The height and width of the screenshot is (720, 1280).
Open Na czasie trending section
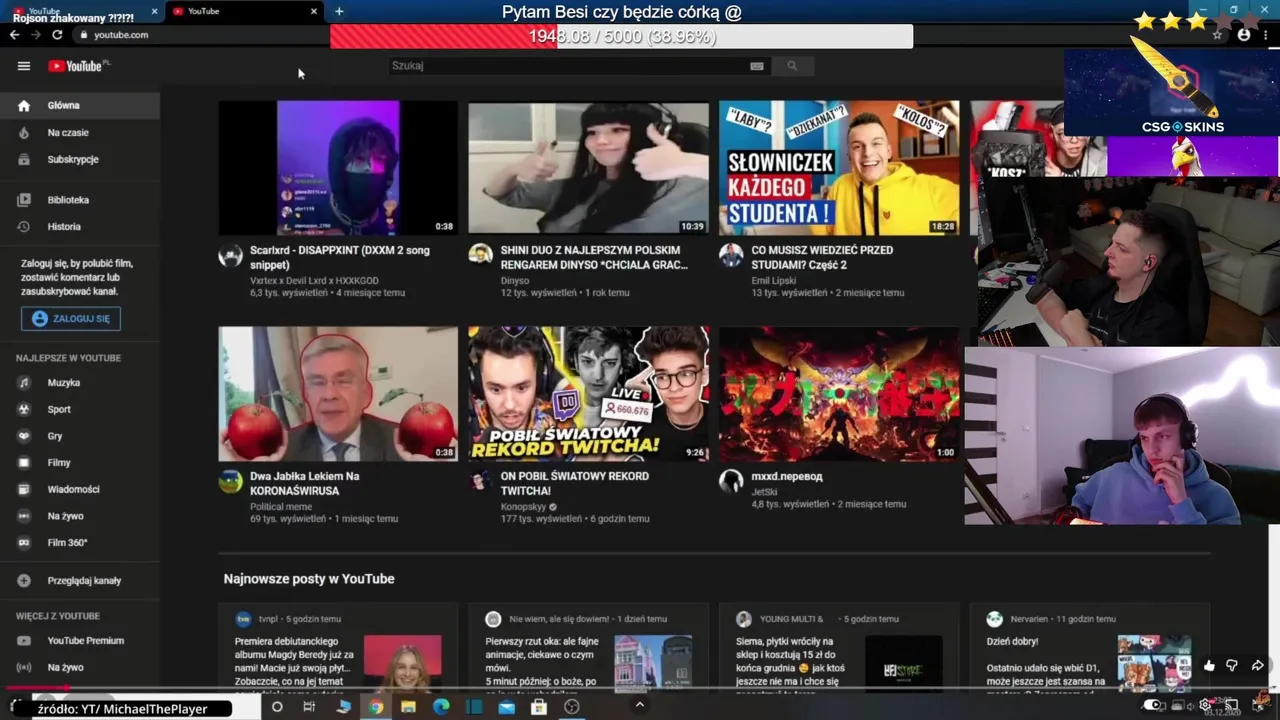[x=80, y=132]
